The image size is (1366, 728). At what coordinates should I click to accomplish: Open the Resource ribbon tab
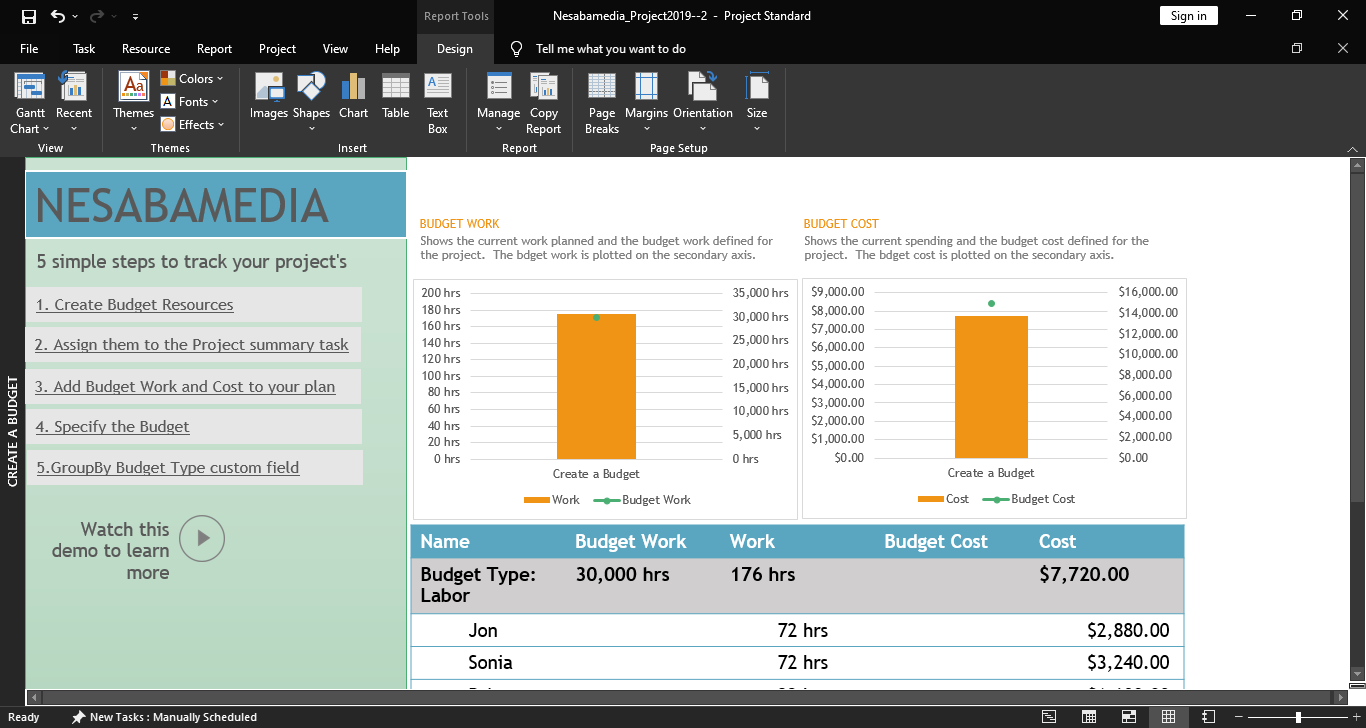tap(146, 49)
